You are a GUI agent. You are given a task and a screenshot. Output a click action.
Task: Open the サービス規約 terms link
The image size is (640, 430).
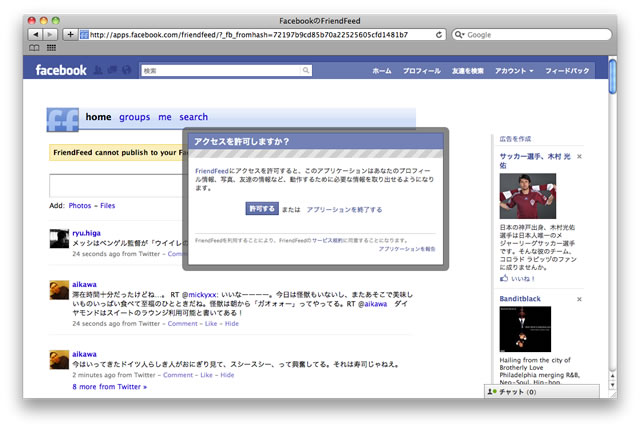point(327,240)
